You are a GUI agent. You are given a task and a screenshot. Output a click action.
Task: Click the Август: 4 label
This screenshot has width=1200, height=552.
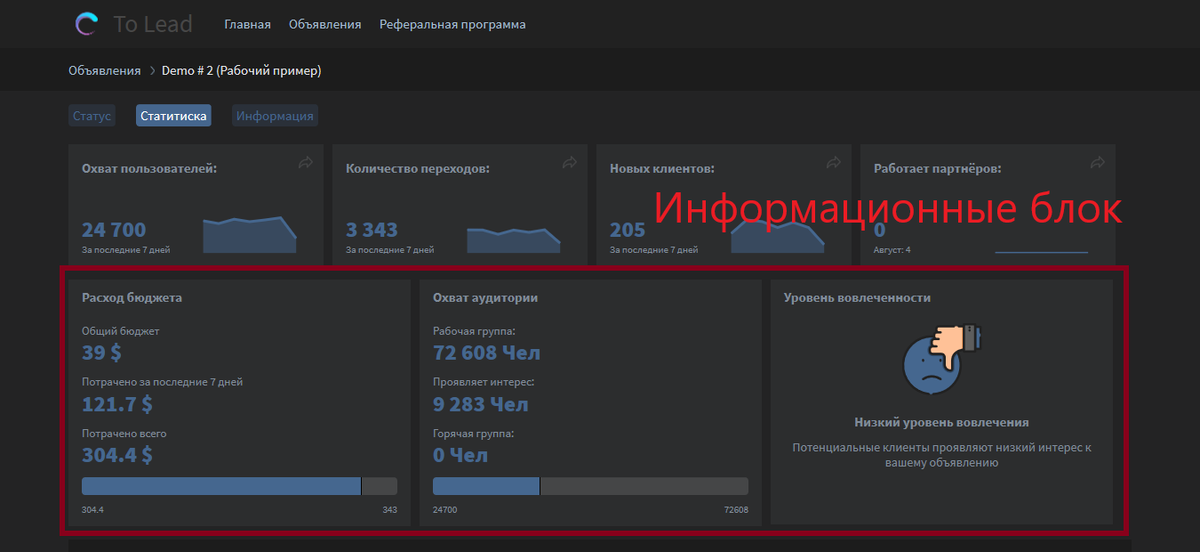(892, 250)
